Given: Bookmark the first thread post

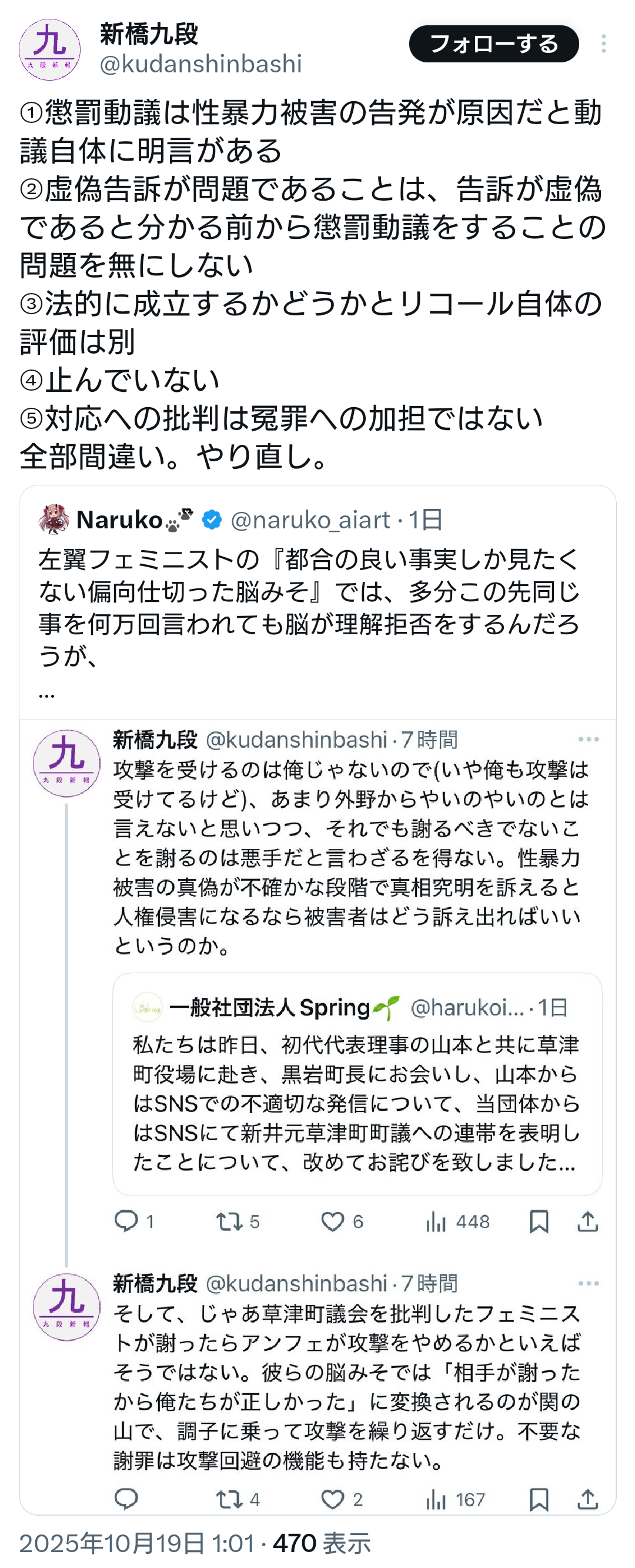Looking at the screenshot, I should pos(539,1221).
